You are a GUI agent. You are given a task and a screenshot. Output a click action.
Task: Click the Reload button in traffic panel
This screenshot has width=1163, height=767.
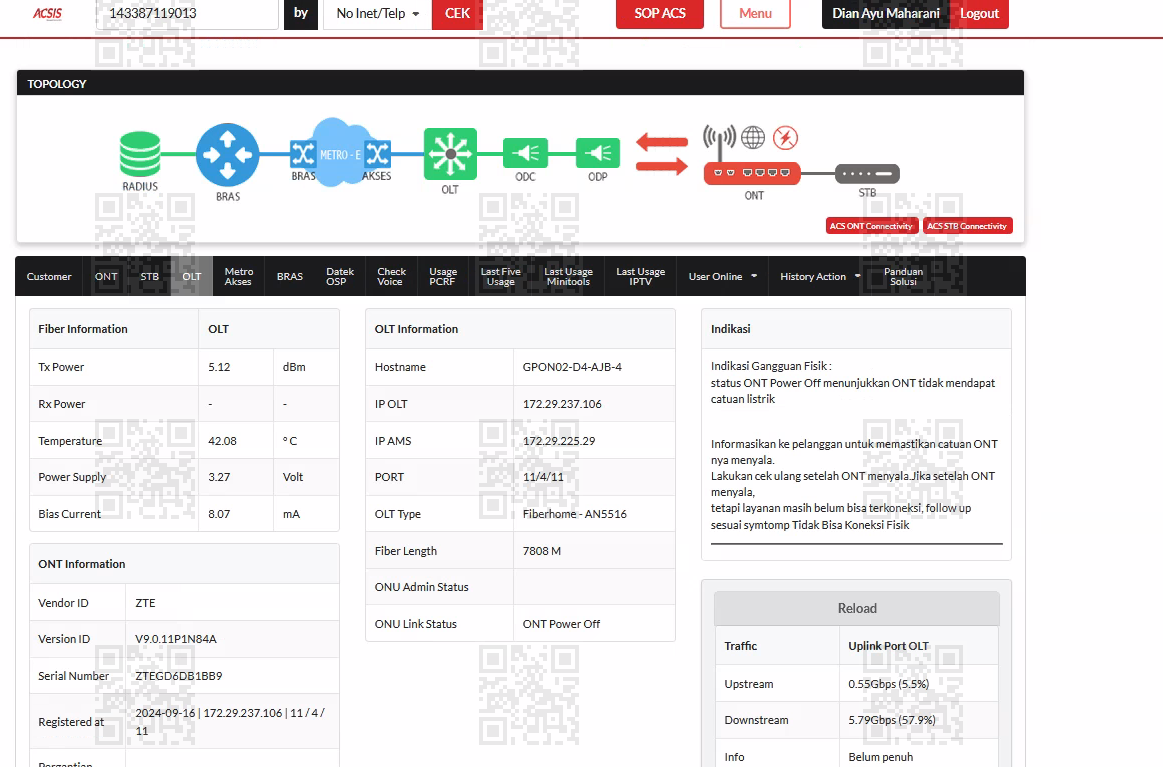(857, 608)
